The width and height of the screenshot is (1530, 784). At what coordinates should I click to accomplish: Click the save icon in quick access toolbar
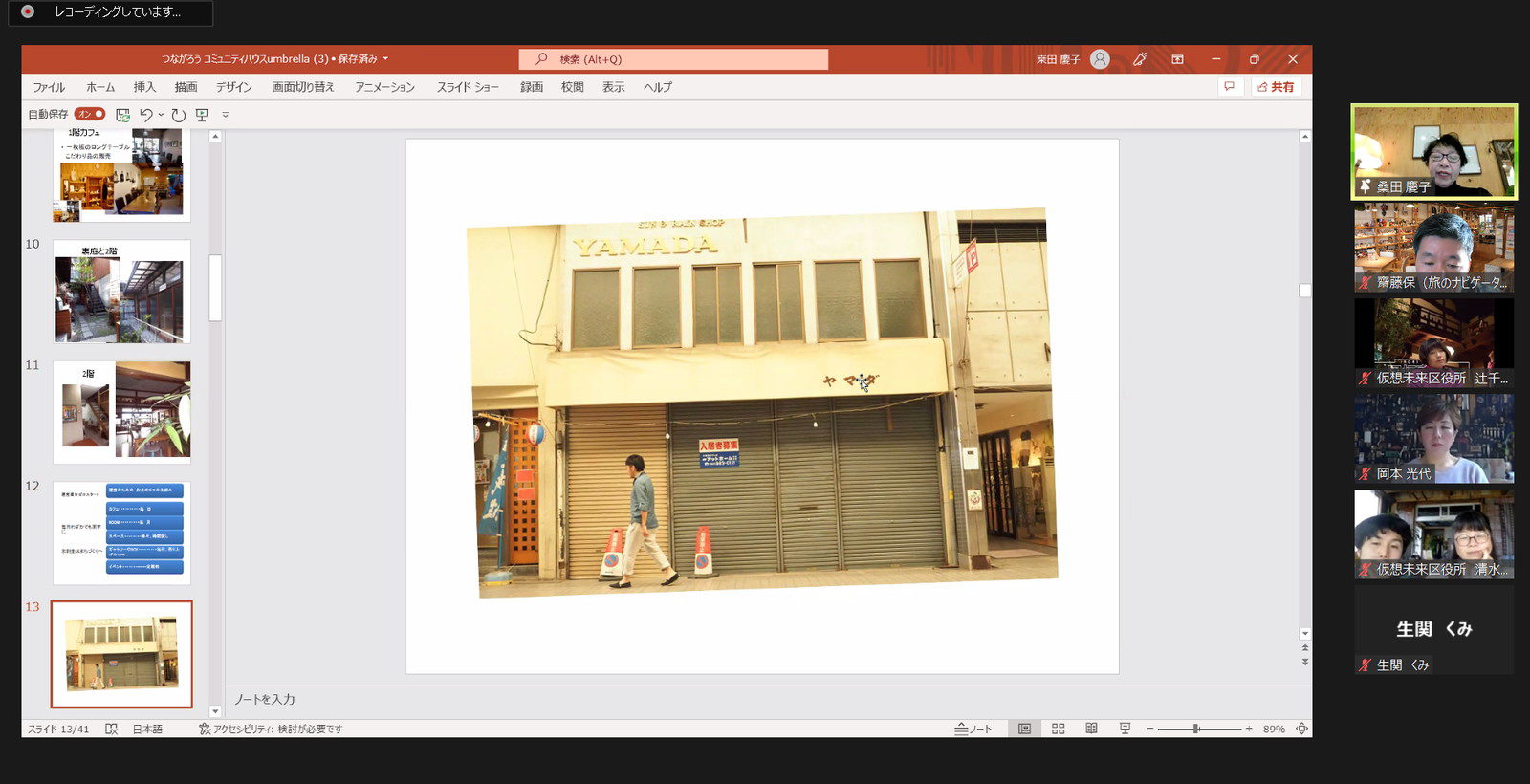pyautogui.click(x=122, y=115)
